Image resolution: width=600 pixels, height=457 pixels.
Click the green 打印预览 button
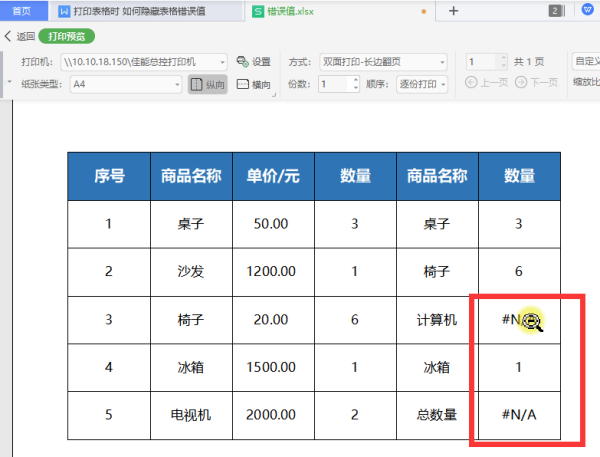[67, 36]
